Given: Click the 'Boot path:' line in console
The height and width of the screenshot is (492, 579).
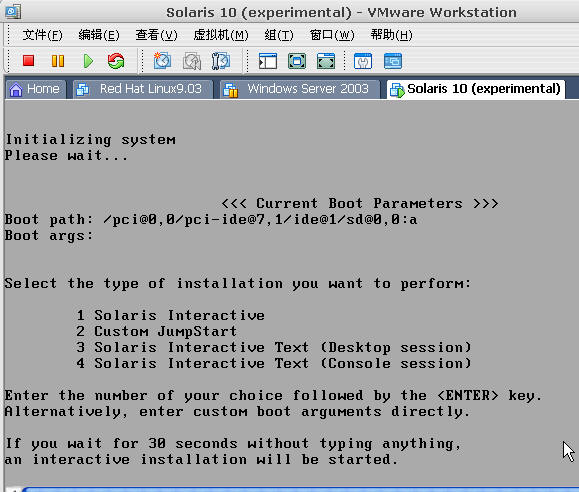Looking at the screenshot, I should pyautogui.click(x=211, y=220).
